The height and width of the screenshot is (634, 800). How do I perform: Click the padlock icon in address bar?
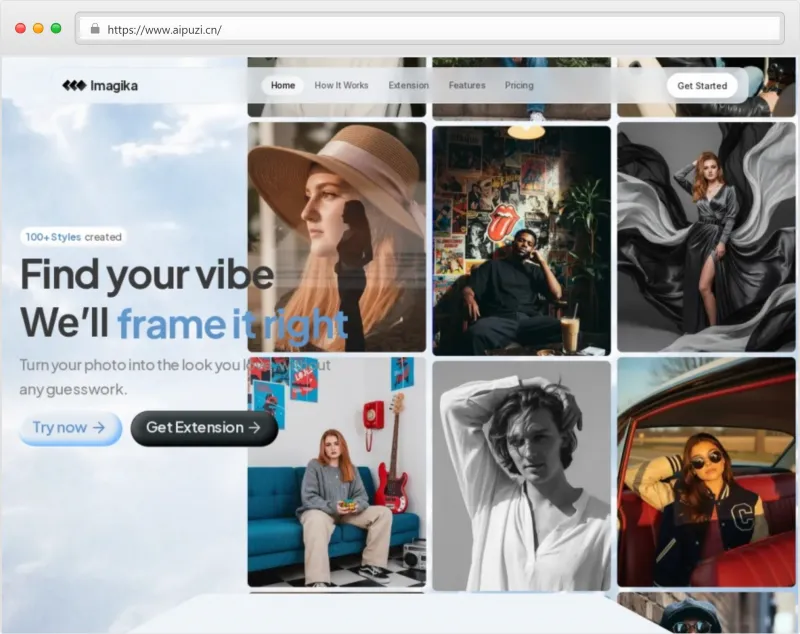point(95,29)
